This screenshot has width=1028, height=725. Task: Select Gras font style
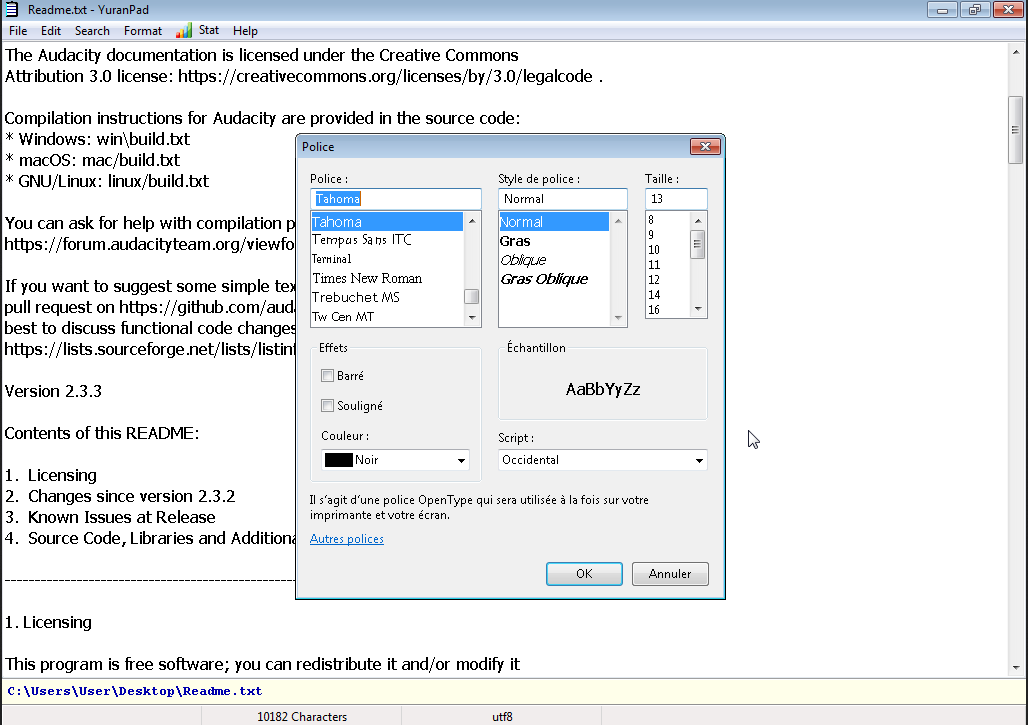[554, 241]
